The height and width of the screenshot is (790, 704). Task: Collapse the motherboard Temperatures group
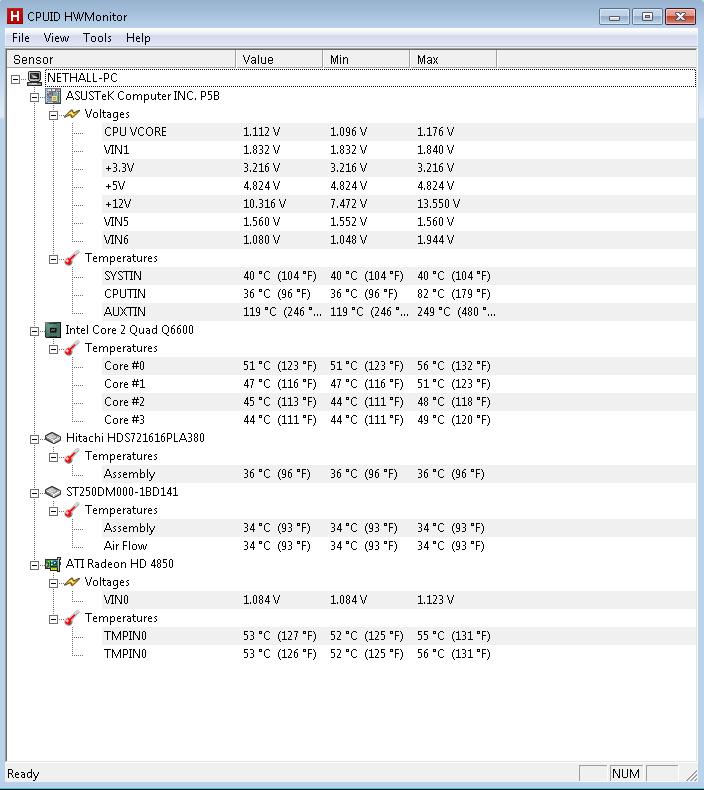coord(53,259)
